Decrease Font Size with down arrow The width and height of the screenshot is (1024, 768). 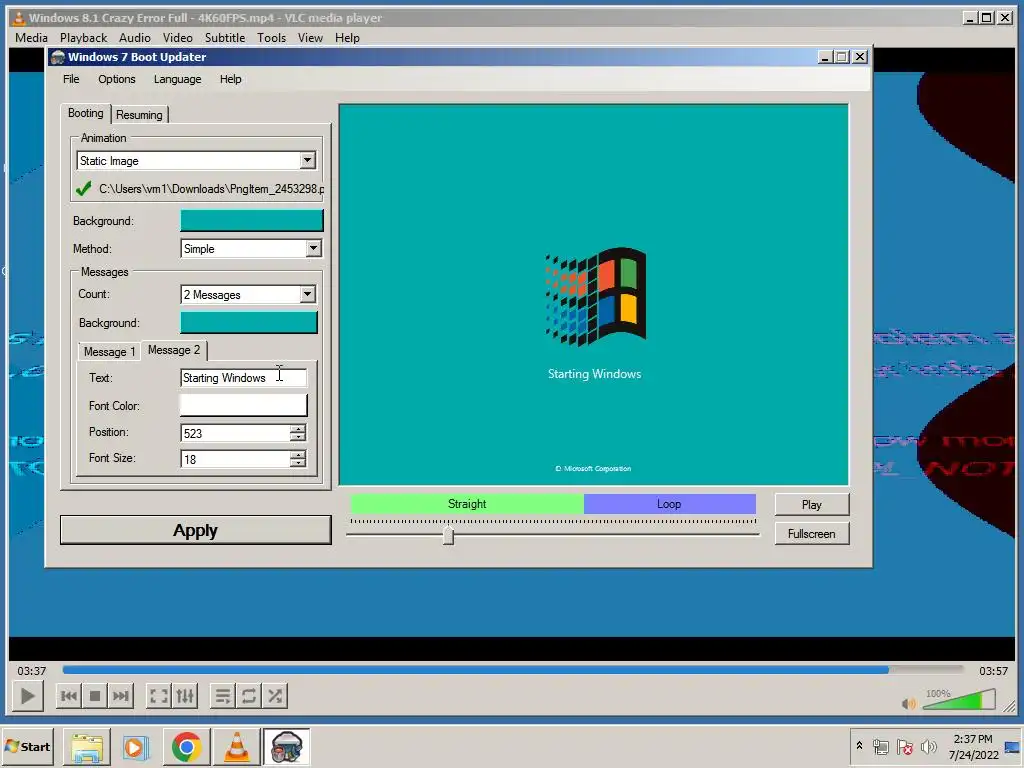(x=298, y=464)
